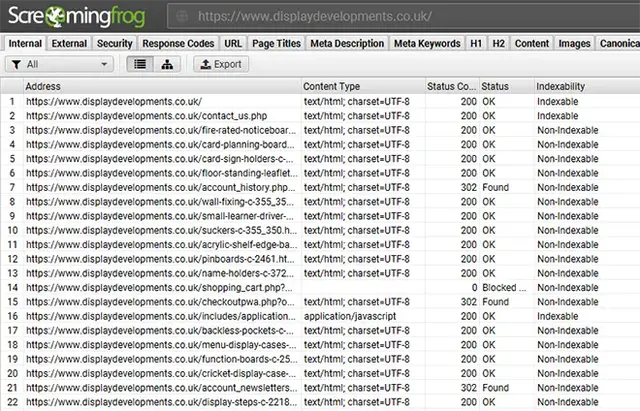
Task: Switch to tree view icon
Action: pos(167,64)
